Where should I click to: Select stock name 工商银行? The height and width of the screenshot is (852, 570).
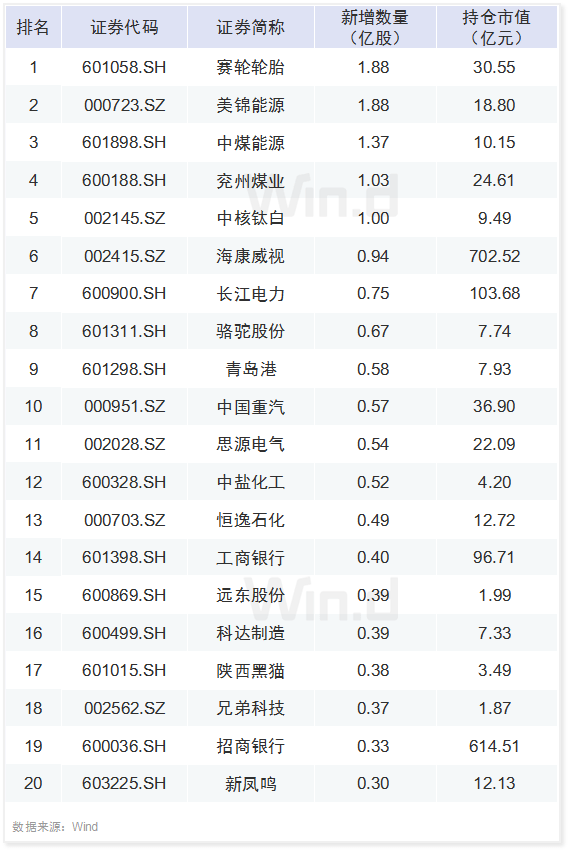point(250,558)
